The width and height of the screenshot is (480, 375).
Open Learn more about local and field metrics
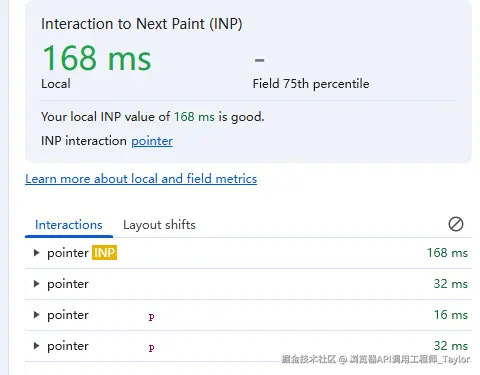(141, 179)
